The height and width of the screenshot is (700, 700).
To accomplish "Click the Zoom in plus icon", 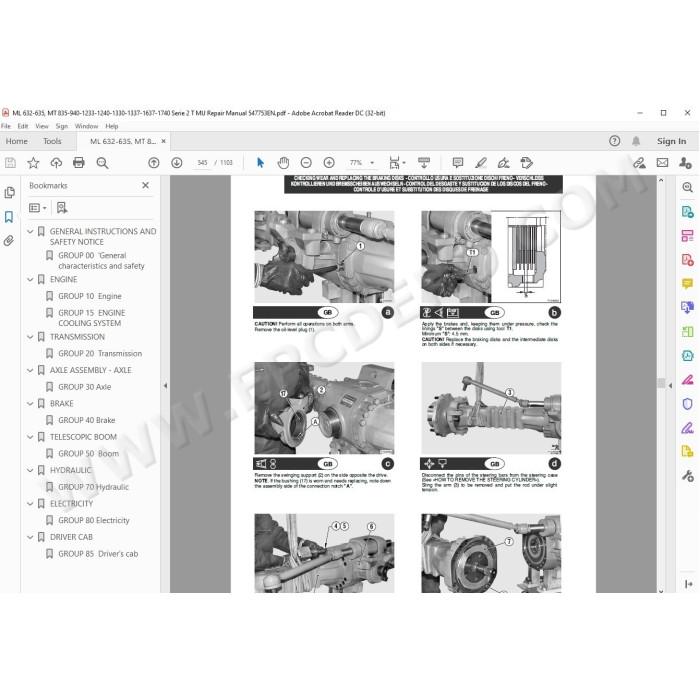I will click(329, 163).
